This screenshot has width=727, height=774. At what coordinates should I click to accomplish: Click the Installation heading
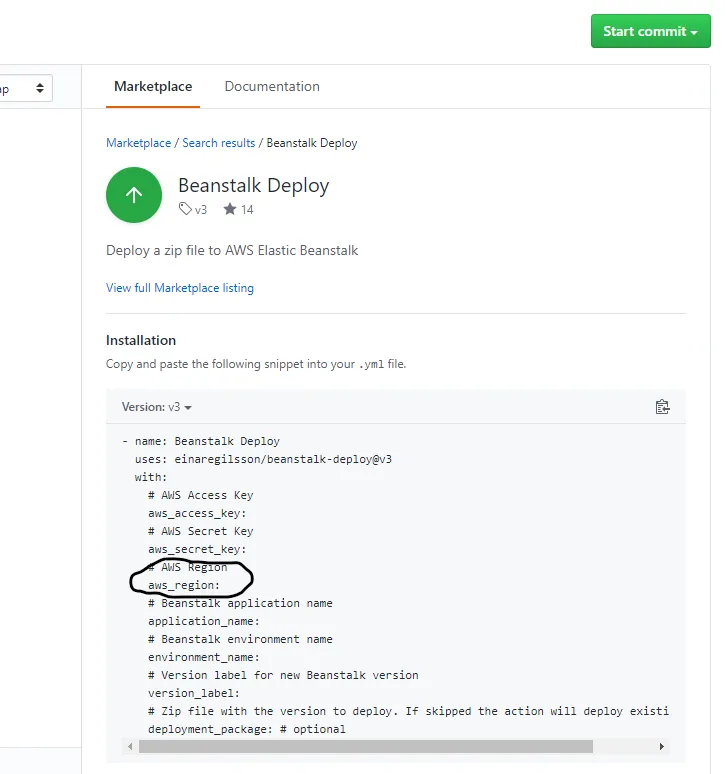[141, 340]
